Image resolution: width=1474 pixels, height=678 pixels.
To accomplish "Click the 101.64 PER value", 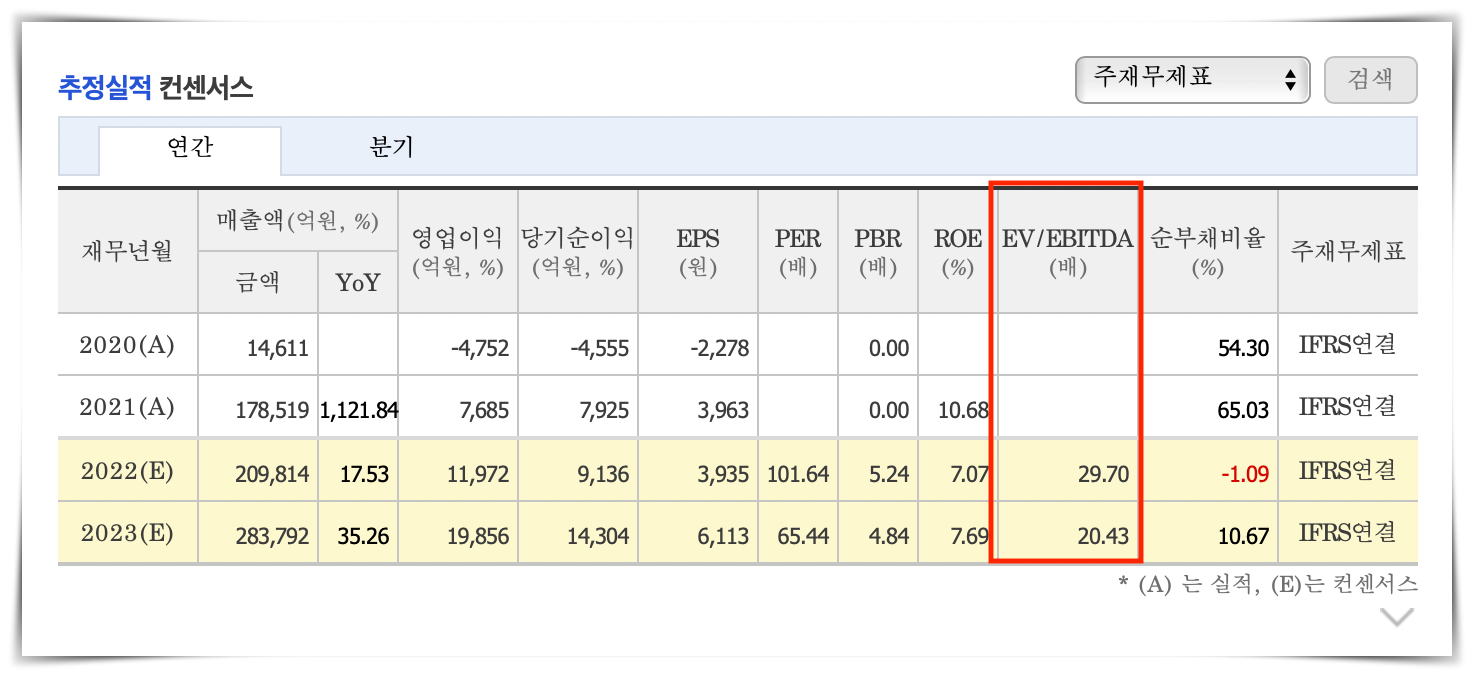I will click(798, 474).
